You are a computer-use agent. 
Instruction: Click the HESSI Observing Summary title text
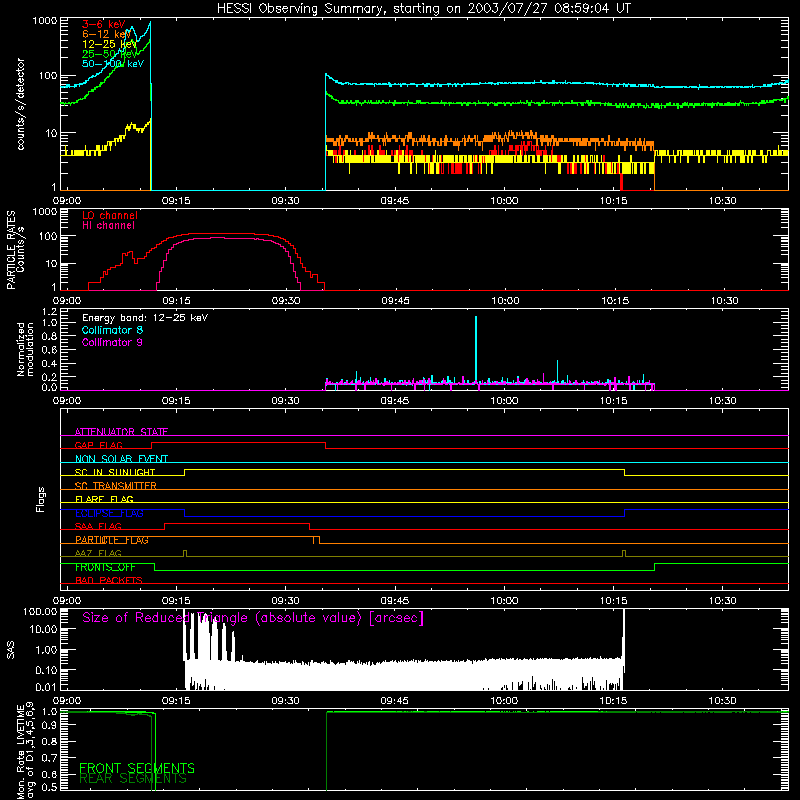coord(423,9)
